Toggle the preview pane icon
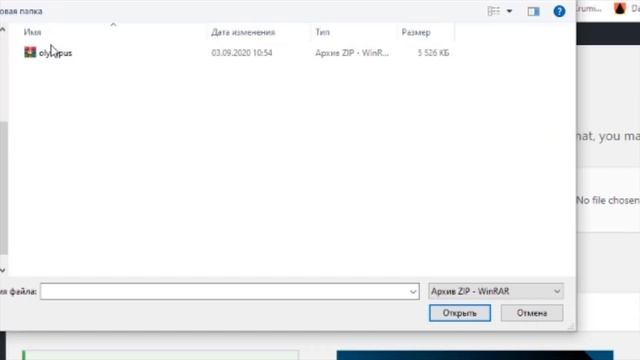The image size is (640, 360). point(533,11)
